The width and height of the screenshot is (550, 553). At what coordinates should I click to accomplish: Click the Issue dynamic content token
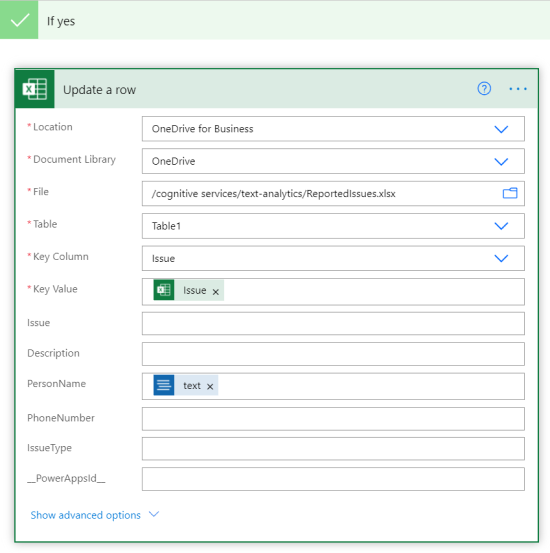click(189, 290)
